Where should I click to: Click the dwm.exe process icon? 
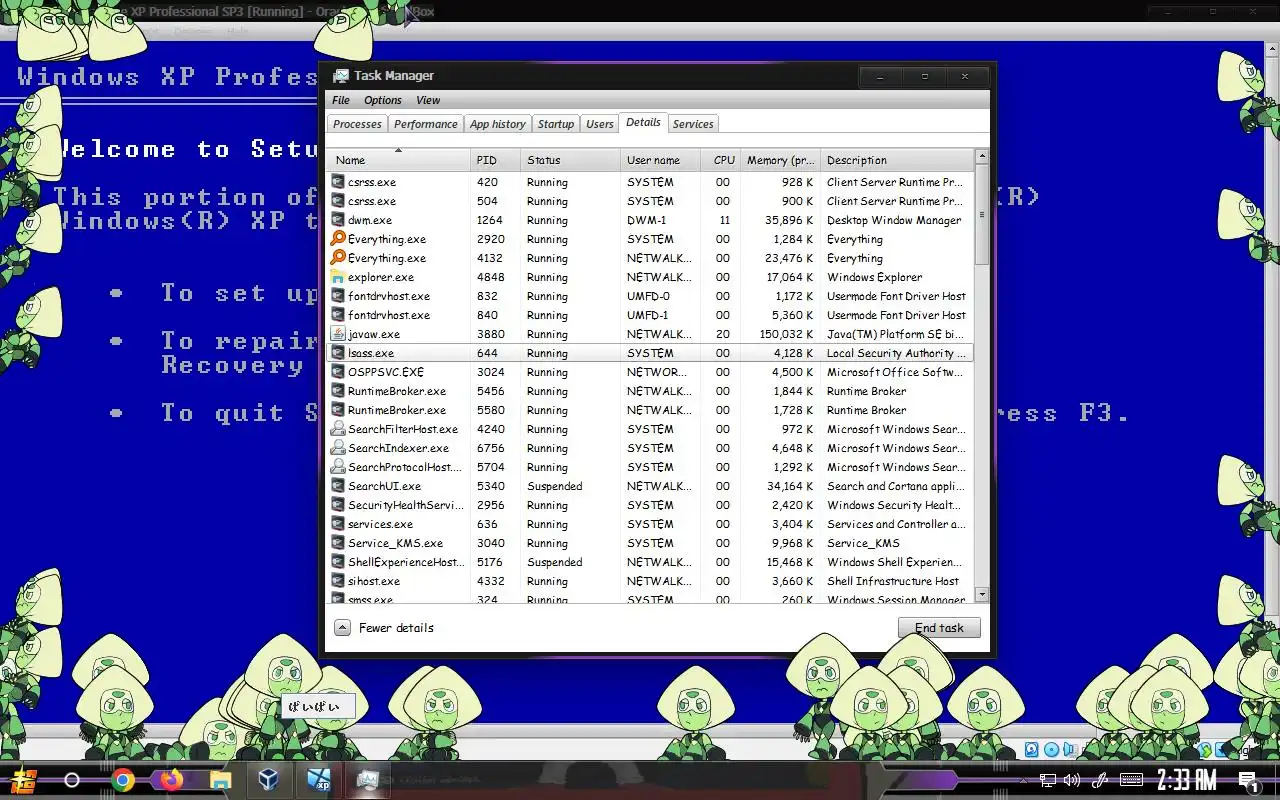[x=338, y=220]
